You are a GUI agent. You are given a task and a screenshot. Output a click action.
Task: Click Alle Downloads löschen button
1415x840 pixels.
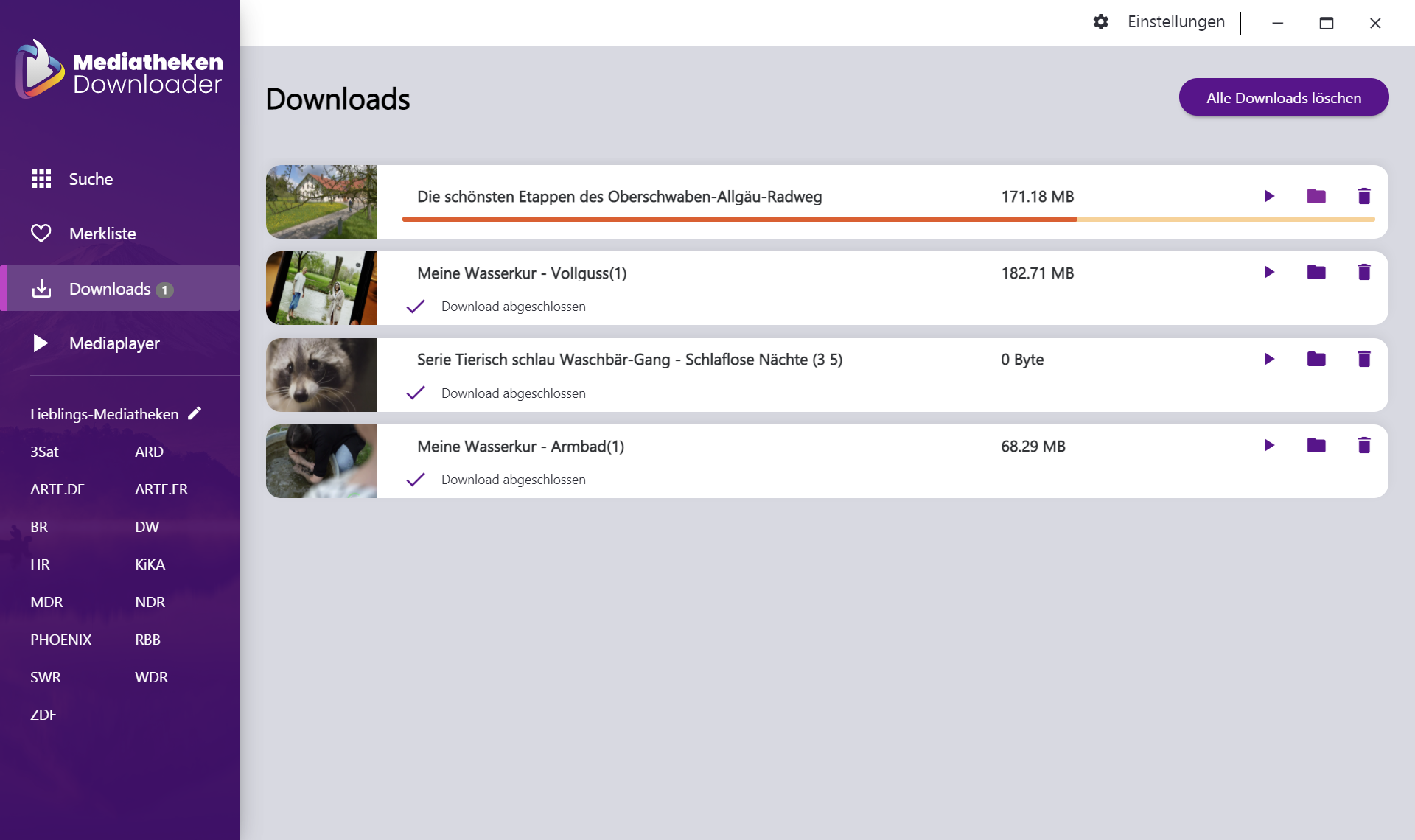[1283, 98]
